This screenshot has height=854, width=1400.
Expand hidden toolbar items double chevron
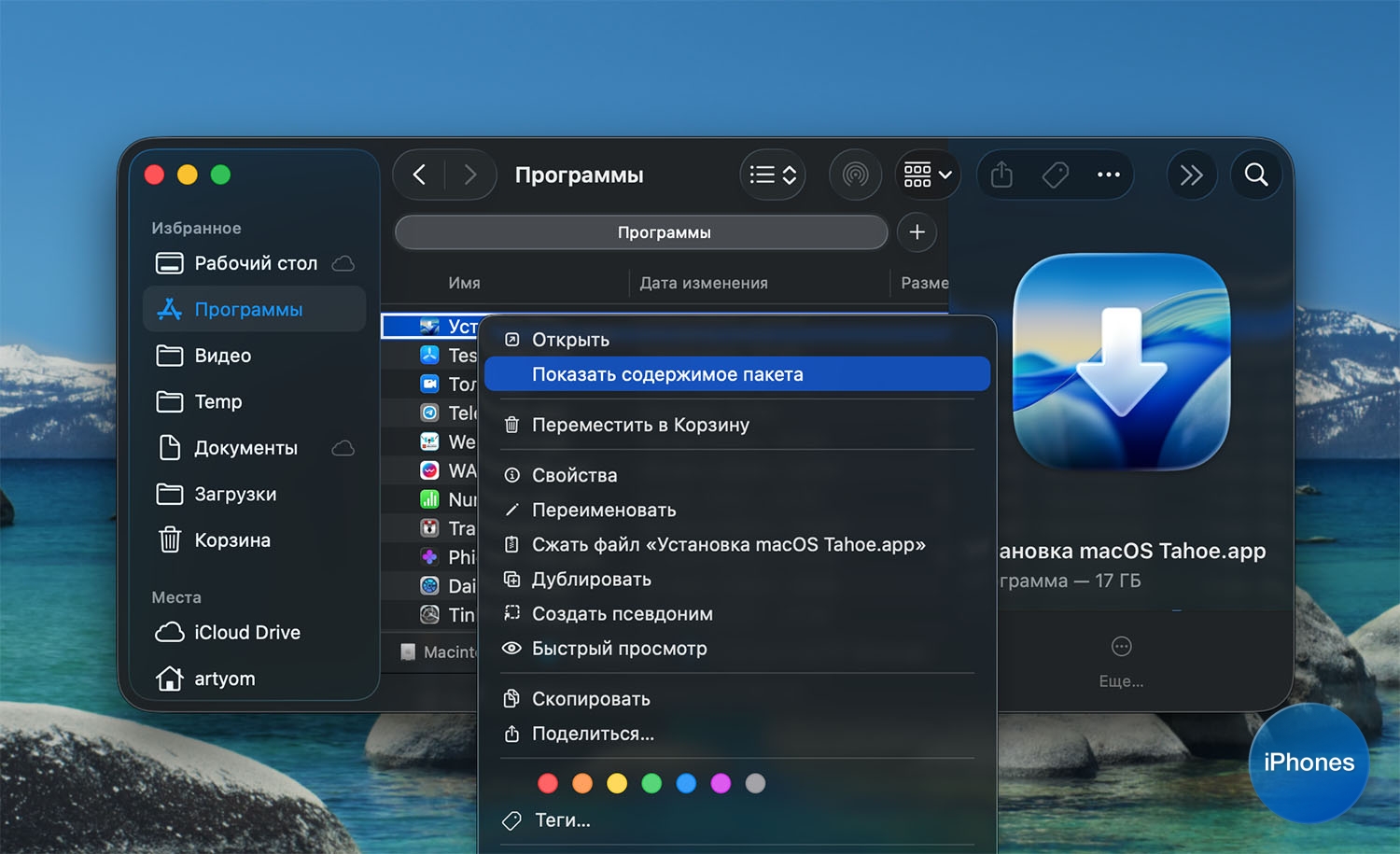coord(1191,175)
